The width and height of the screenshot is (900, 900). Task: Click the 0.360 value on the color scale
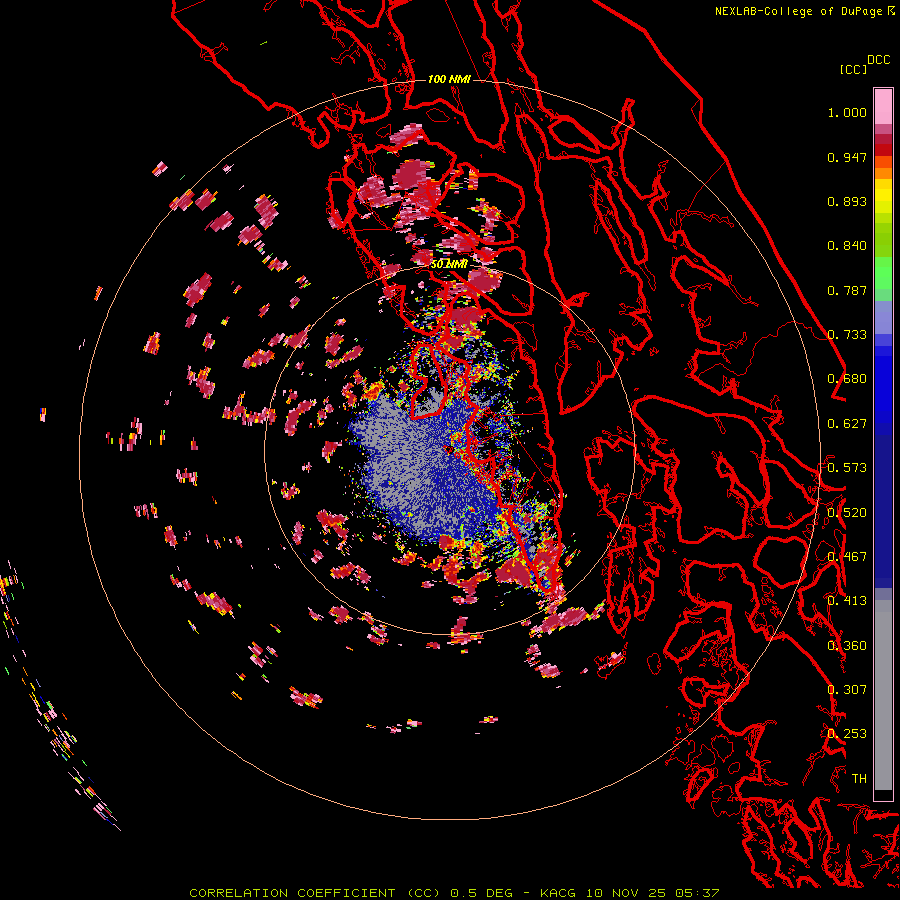pos(847,646)
